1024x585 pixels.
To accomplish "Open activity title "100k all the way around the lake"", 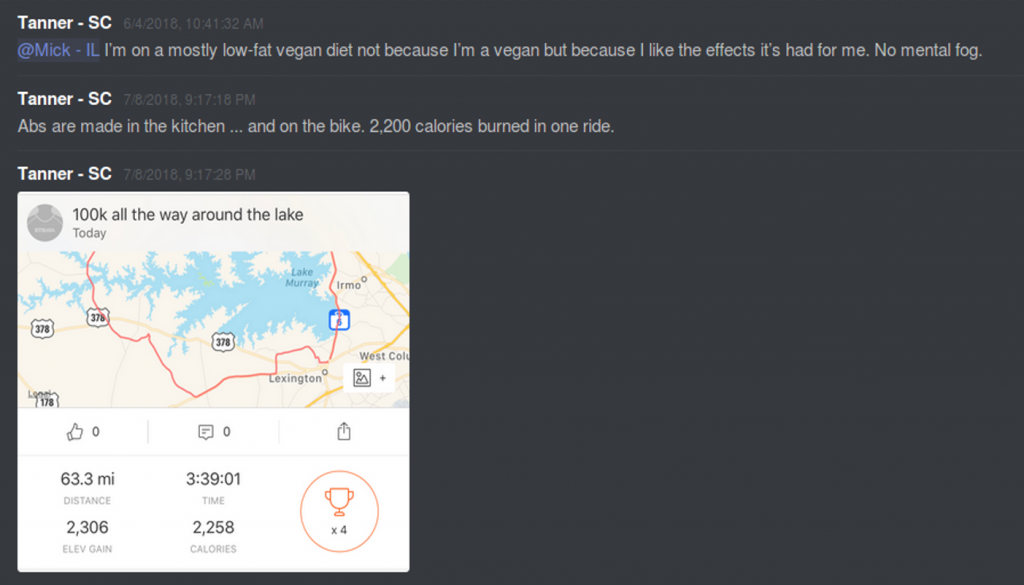I will [187, 214].
